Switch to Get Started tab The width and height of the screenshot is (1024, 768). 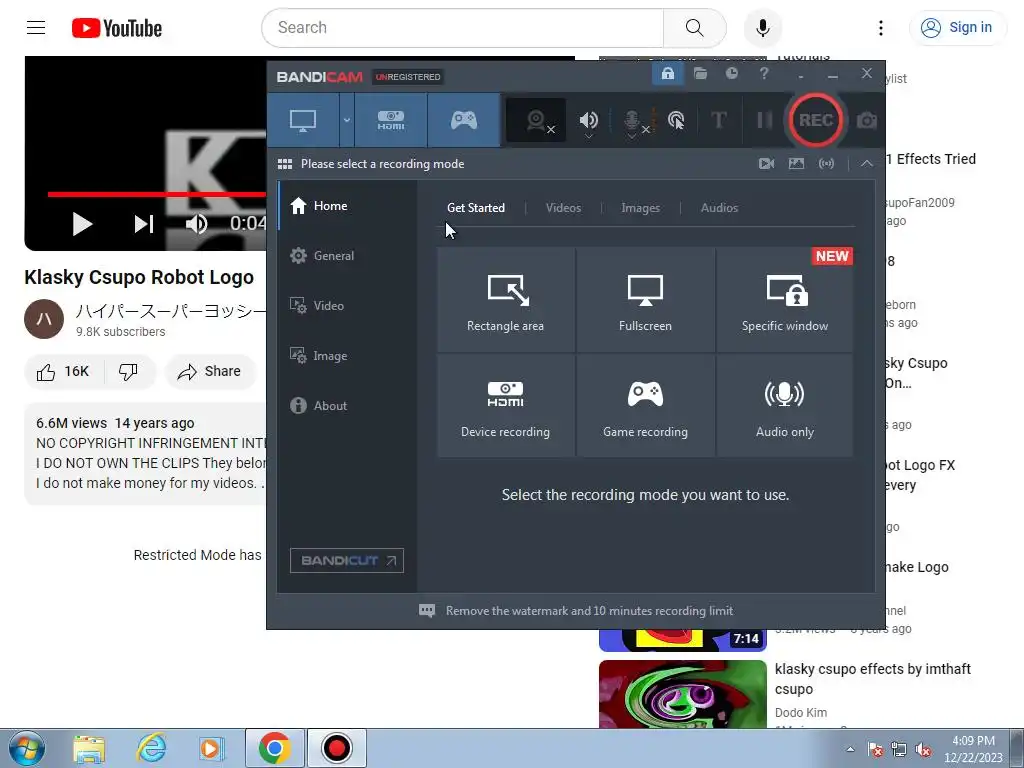pos(475,208)
